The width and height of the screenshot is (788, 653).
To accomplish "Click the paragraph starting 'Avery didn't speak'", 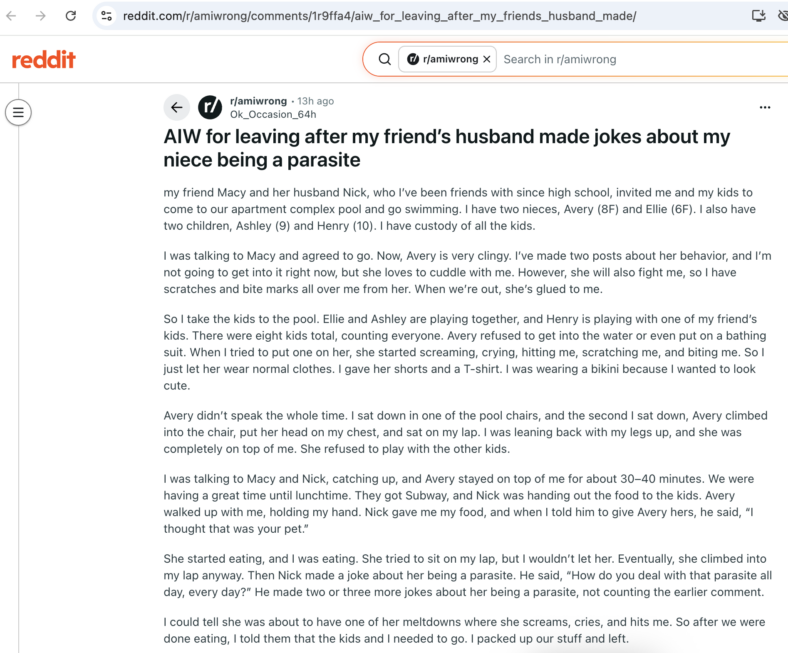I will [465, 432].
